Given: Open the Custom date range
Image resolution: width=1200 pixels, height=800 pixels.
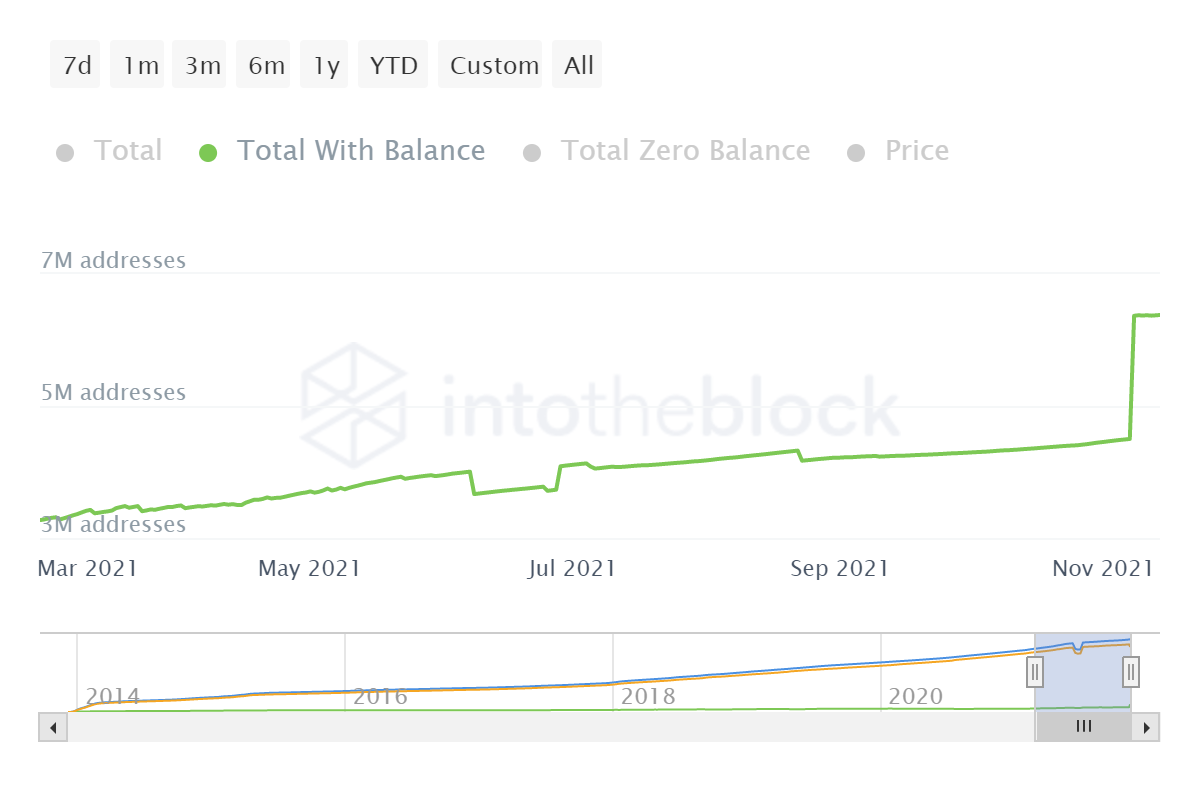Looking at the screenshot, I should click(493, 66).
